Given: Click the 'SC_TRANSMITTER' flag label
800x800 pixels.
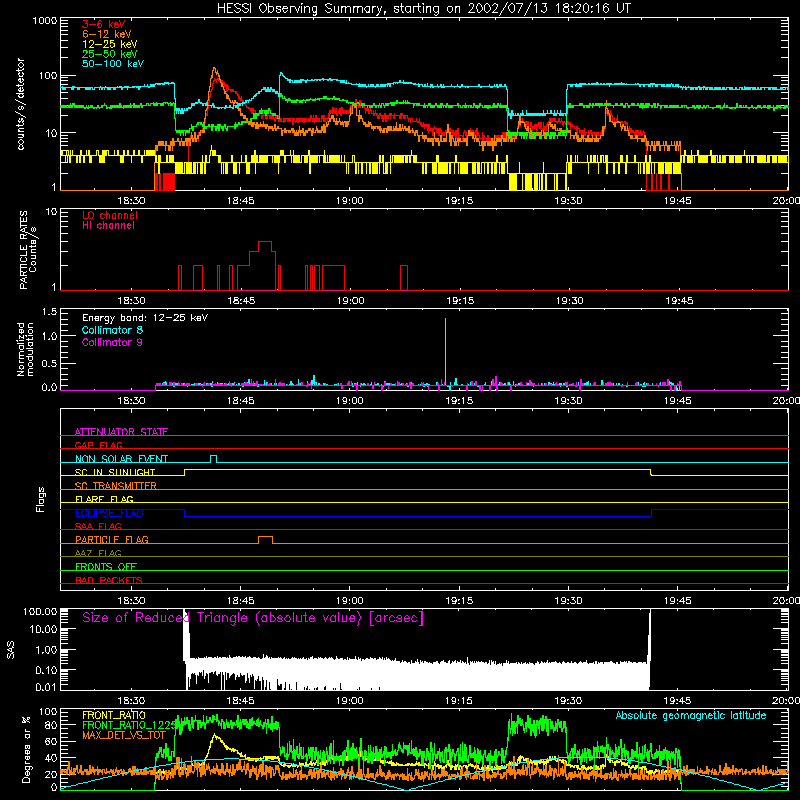Looking at the screenshot, I should tap(116, 486).
